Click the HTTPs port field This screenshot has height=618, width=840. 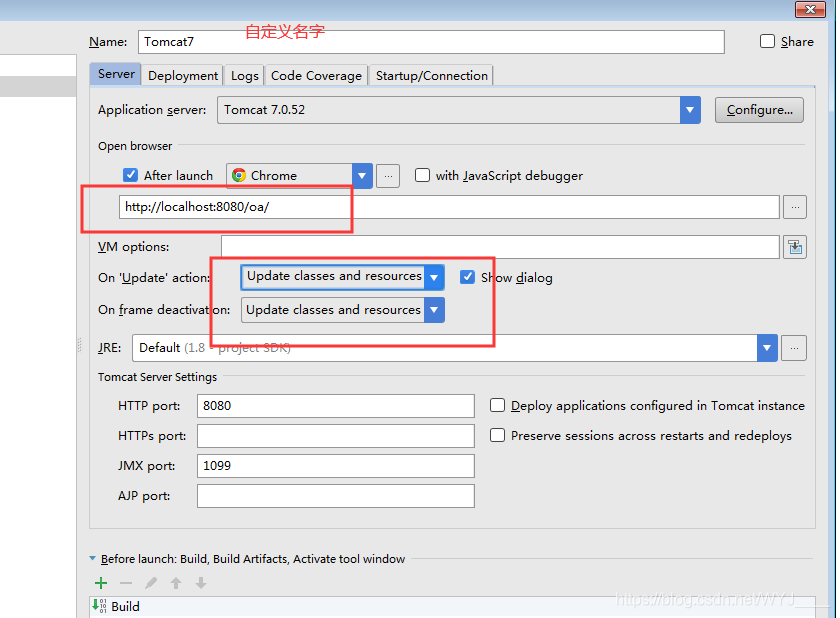(x=336, y=436)
